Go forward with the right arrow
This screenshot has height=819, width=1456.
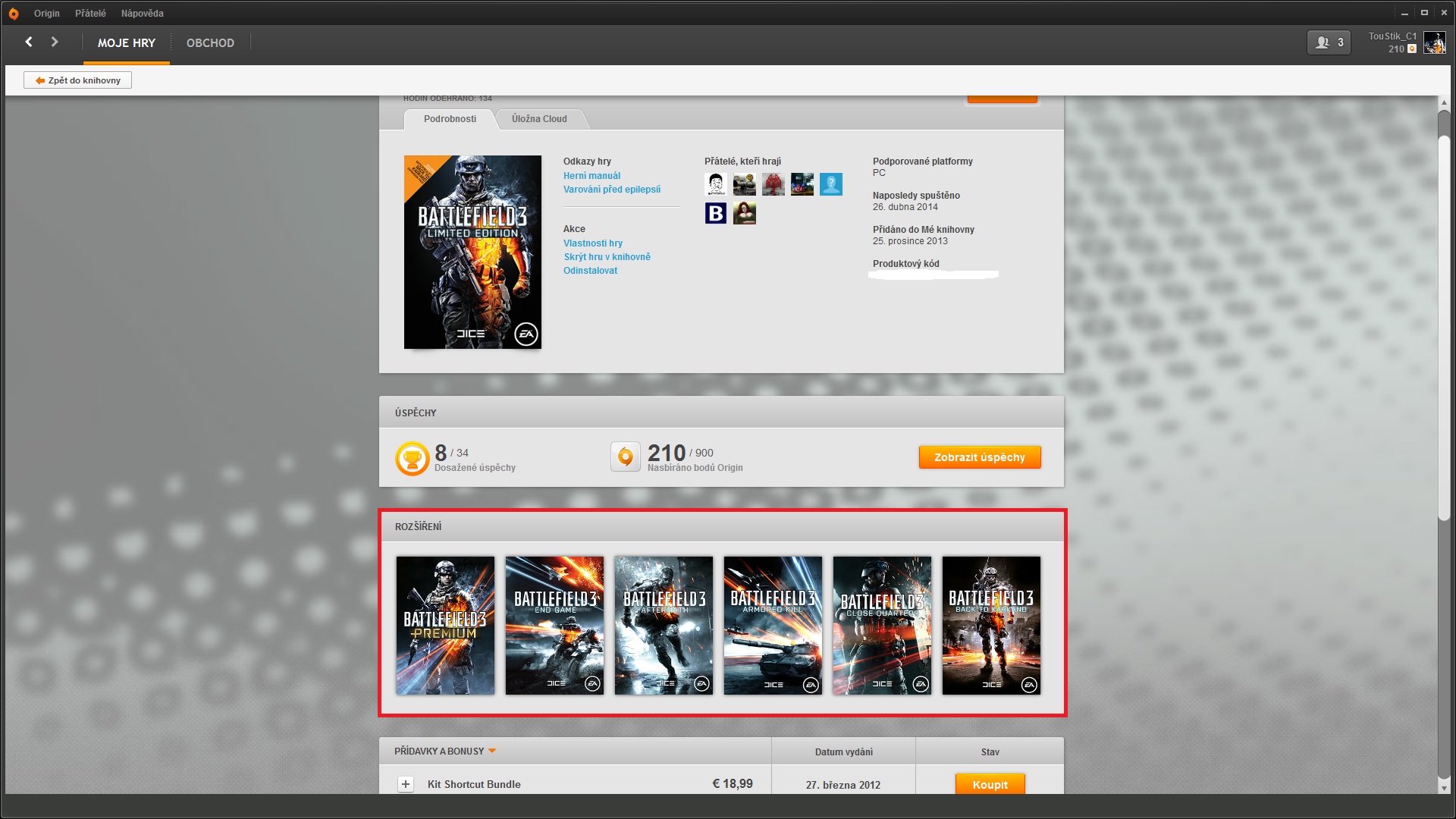(x=55, y=42)
